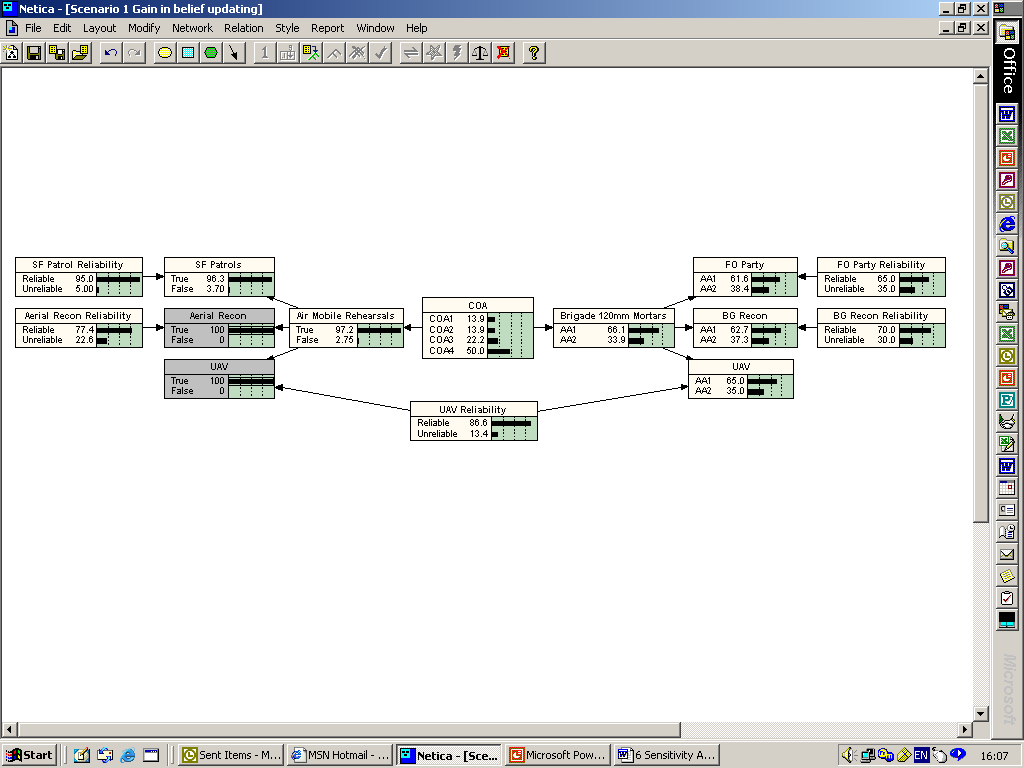Switch to the Sent Items taskbar button
The width and height of the screenshot is (1024, 768).
coord(231,755)
